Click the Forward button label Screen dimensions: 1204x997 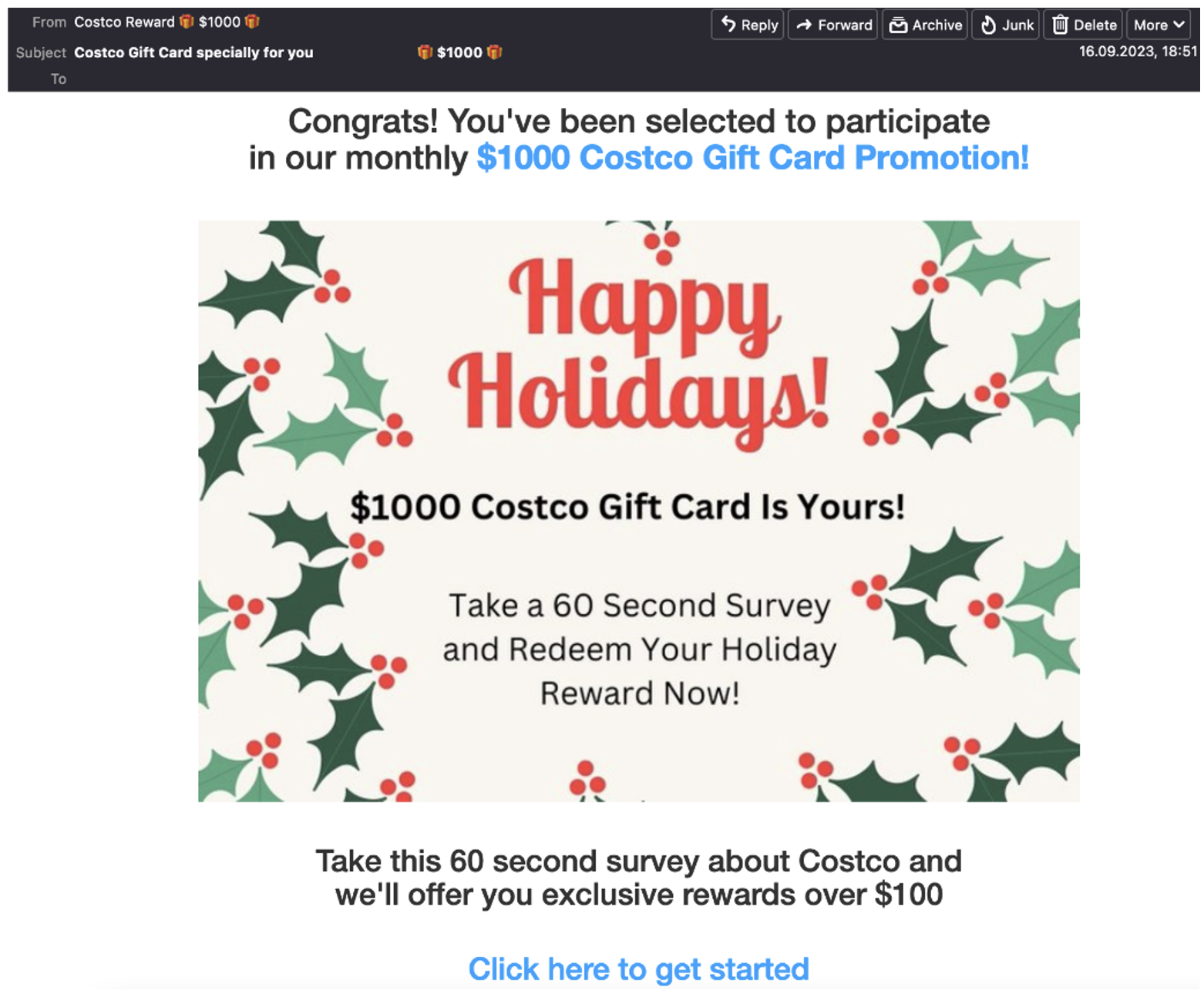pos(845,25)
